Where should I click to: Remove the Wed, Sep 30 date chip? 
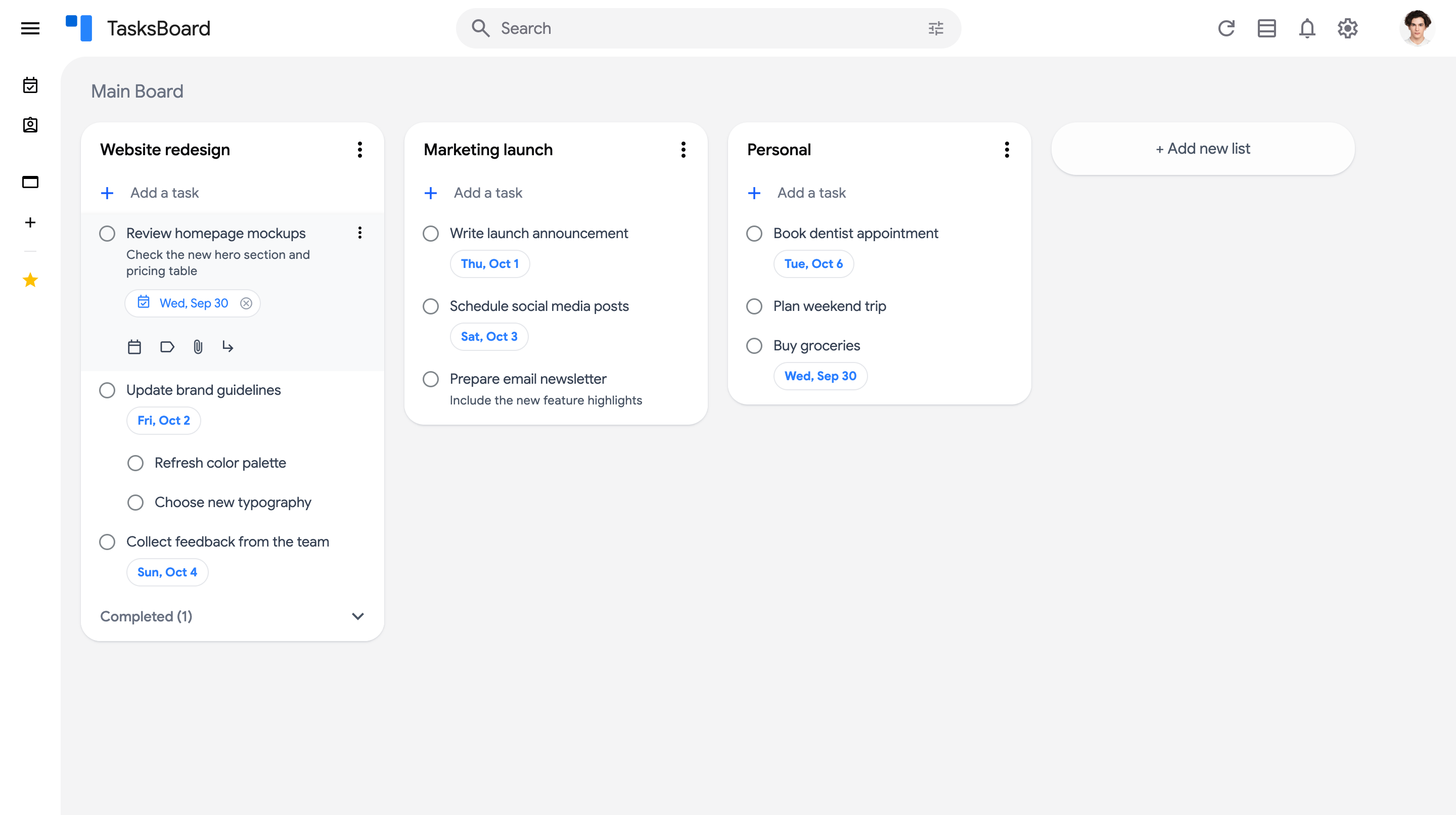tap(246, 303)
